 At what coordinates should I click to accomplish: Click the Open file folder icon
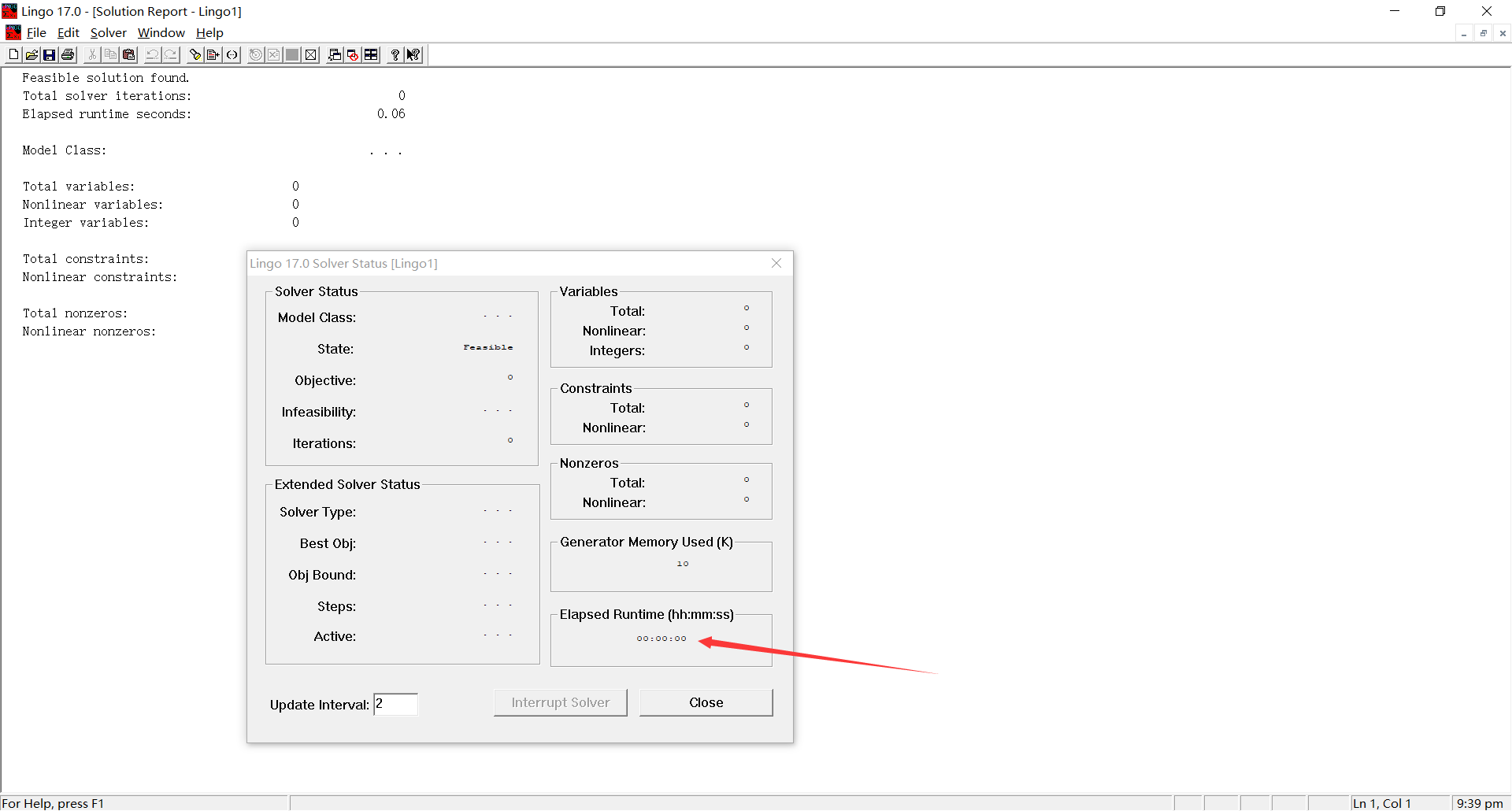click(x=31, y=54)
